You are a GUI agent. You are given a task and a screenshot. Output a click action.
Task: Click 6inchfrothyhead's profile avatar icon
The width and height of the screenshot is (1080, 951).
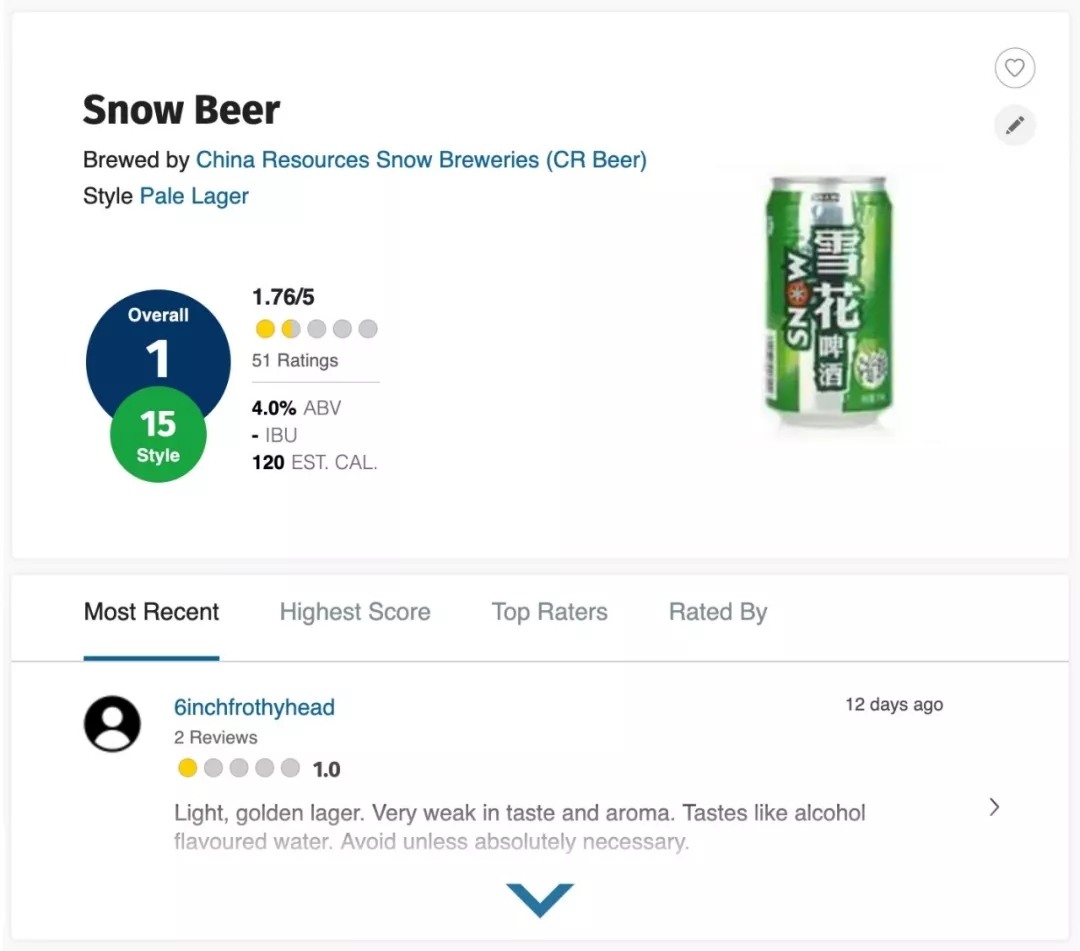coord(112,723)
